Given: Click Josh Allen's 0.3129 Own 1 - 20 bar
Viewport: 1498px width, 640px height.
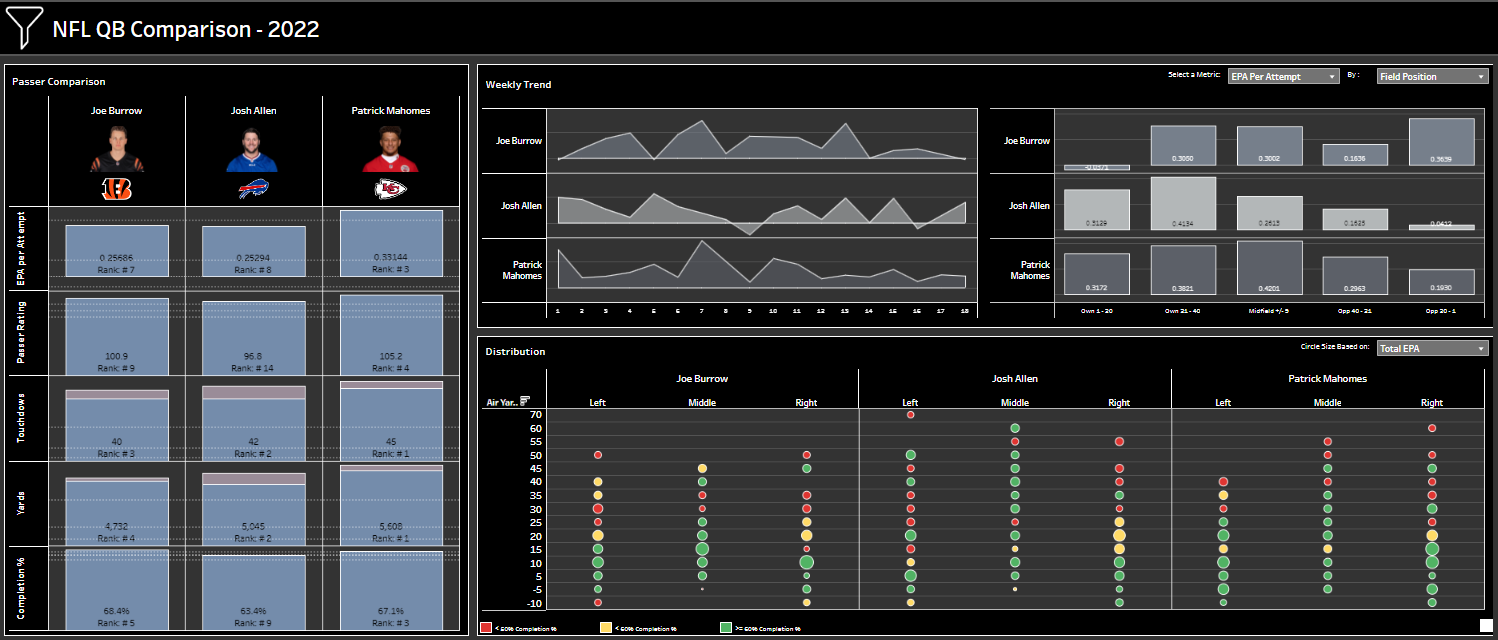Looking at the screenshot, I should tap(1097, 211).
